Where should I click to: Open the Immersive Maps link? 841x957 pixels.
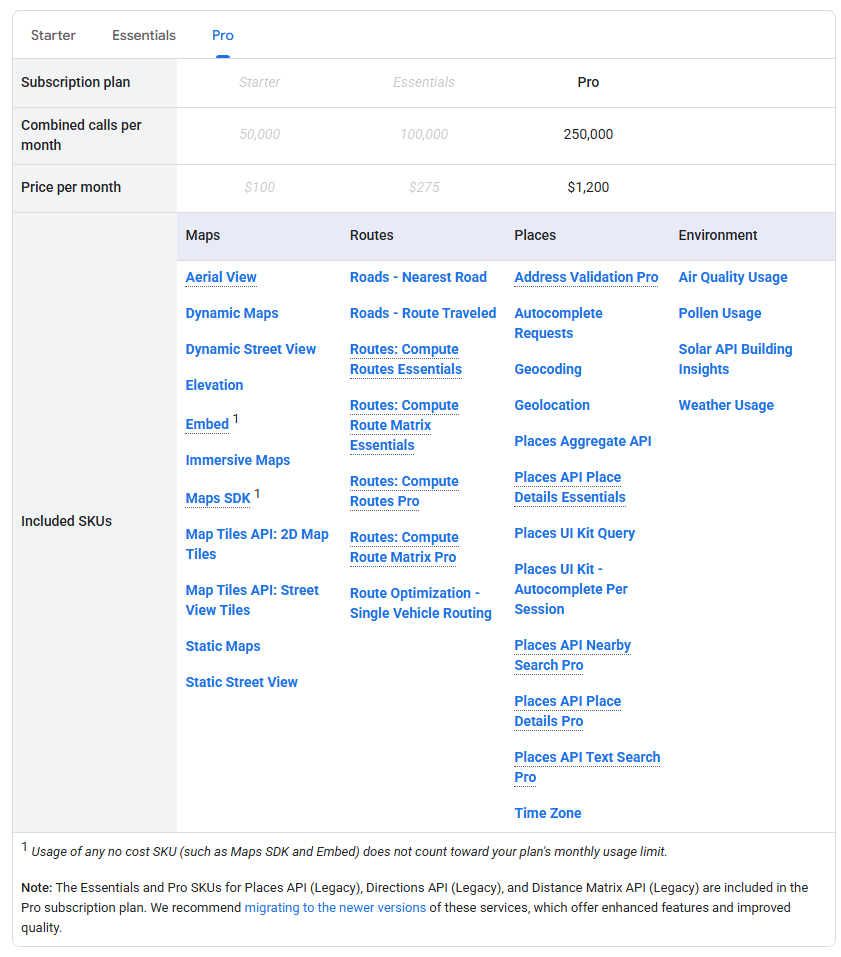(237, 460)
